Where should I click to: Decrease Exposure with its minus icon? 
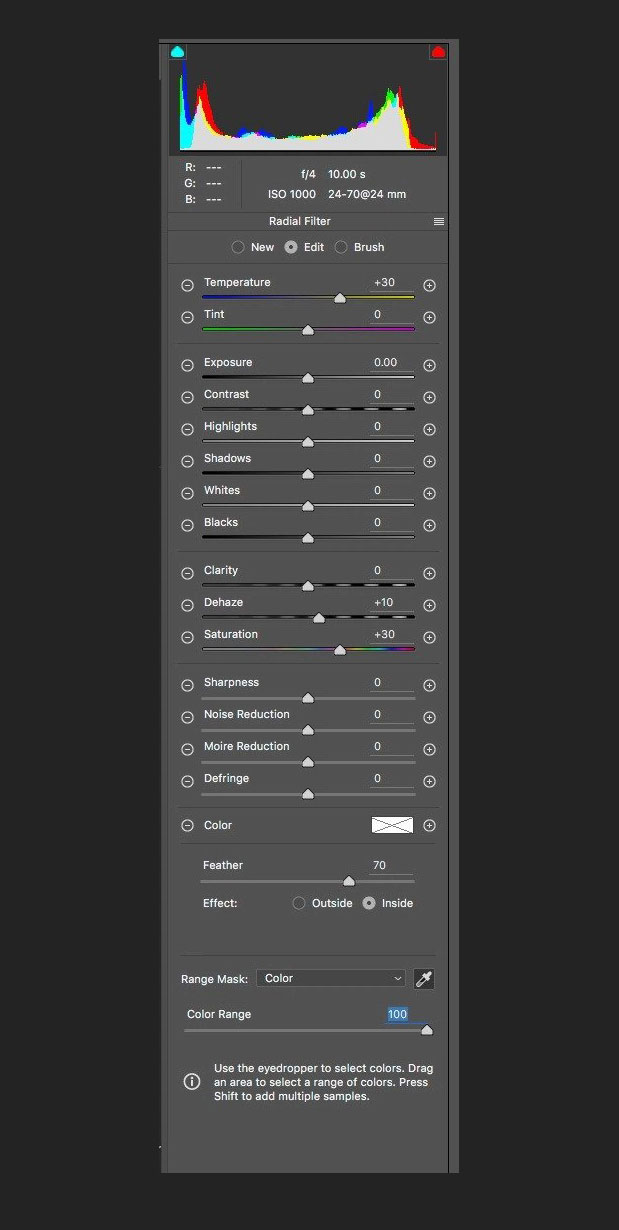pyautogui.click(x=187, y=365)
